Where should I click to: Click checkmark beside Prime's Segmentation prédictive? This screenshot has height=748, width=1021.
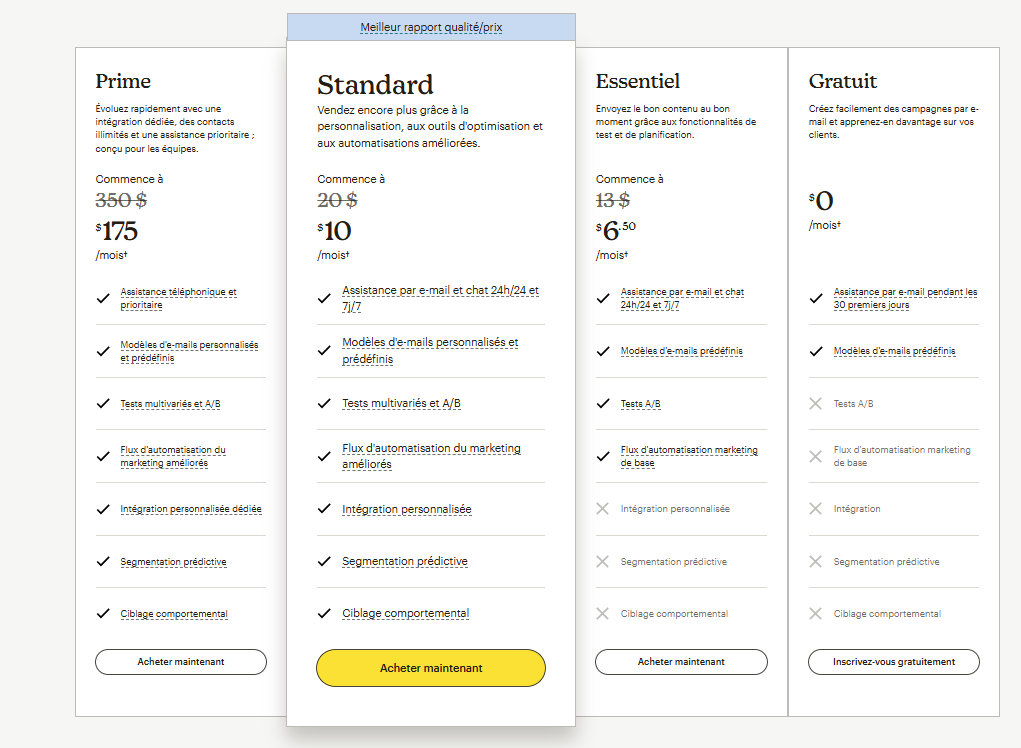(x=103, y=561)
